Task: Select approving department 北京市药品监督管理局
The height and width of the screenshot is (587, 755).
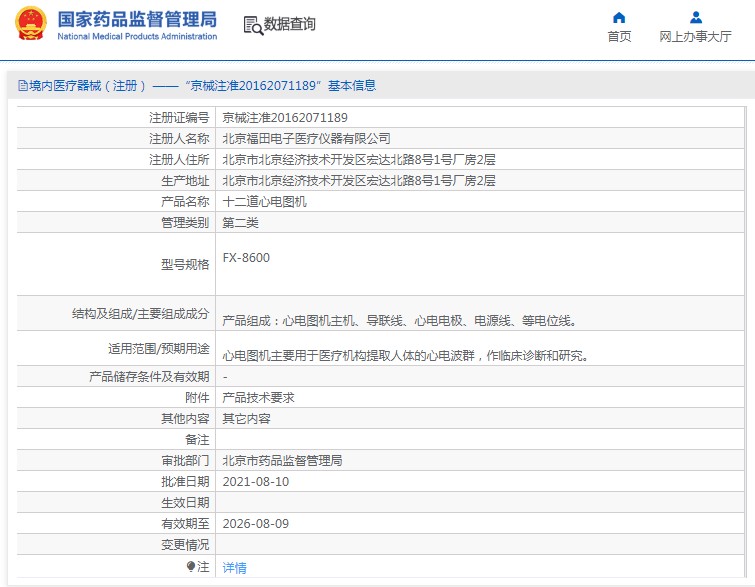Action: pyautogui.click(x=282, y=461)
